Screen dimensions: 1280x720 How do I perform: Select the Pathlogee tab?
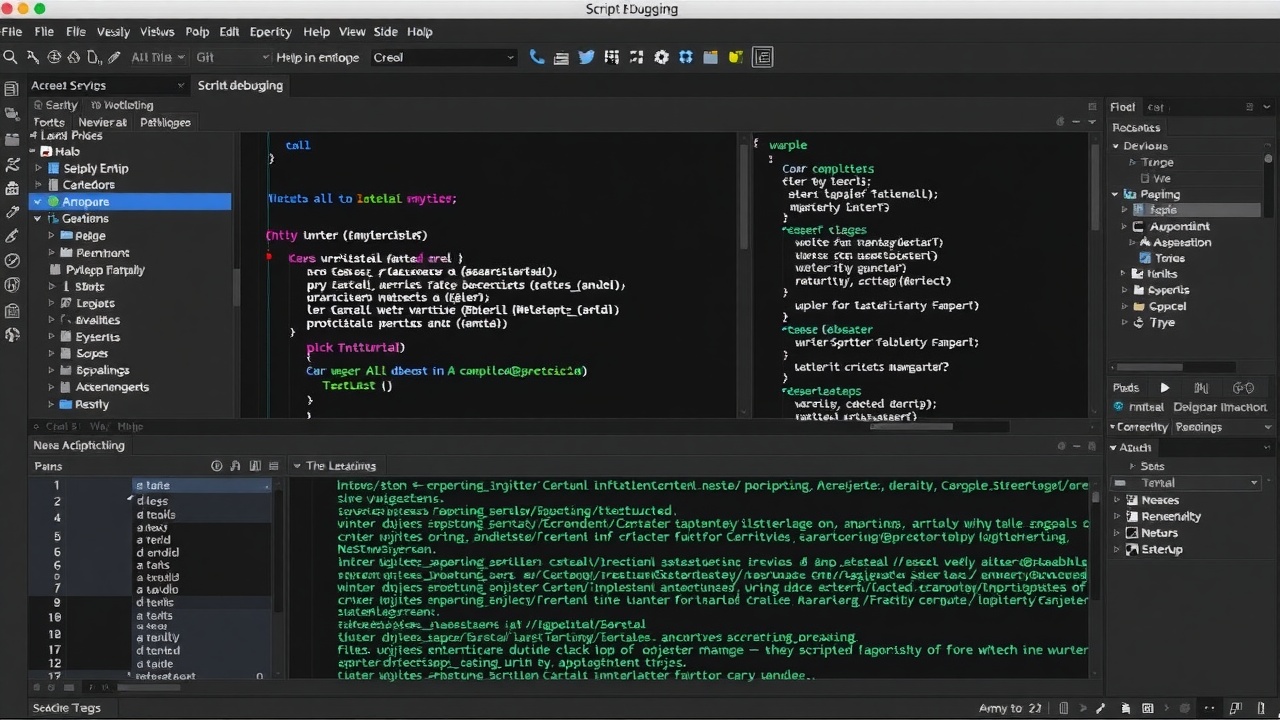pos(165,122)
